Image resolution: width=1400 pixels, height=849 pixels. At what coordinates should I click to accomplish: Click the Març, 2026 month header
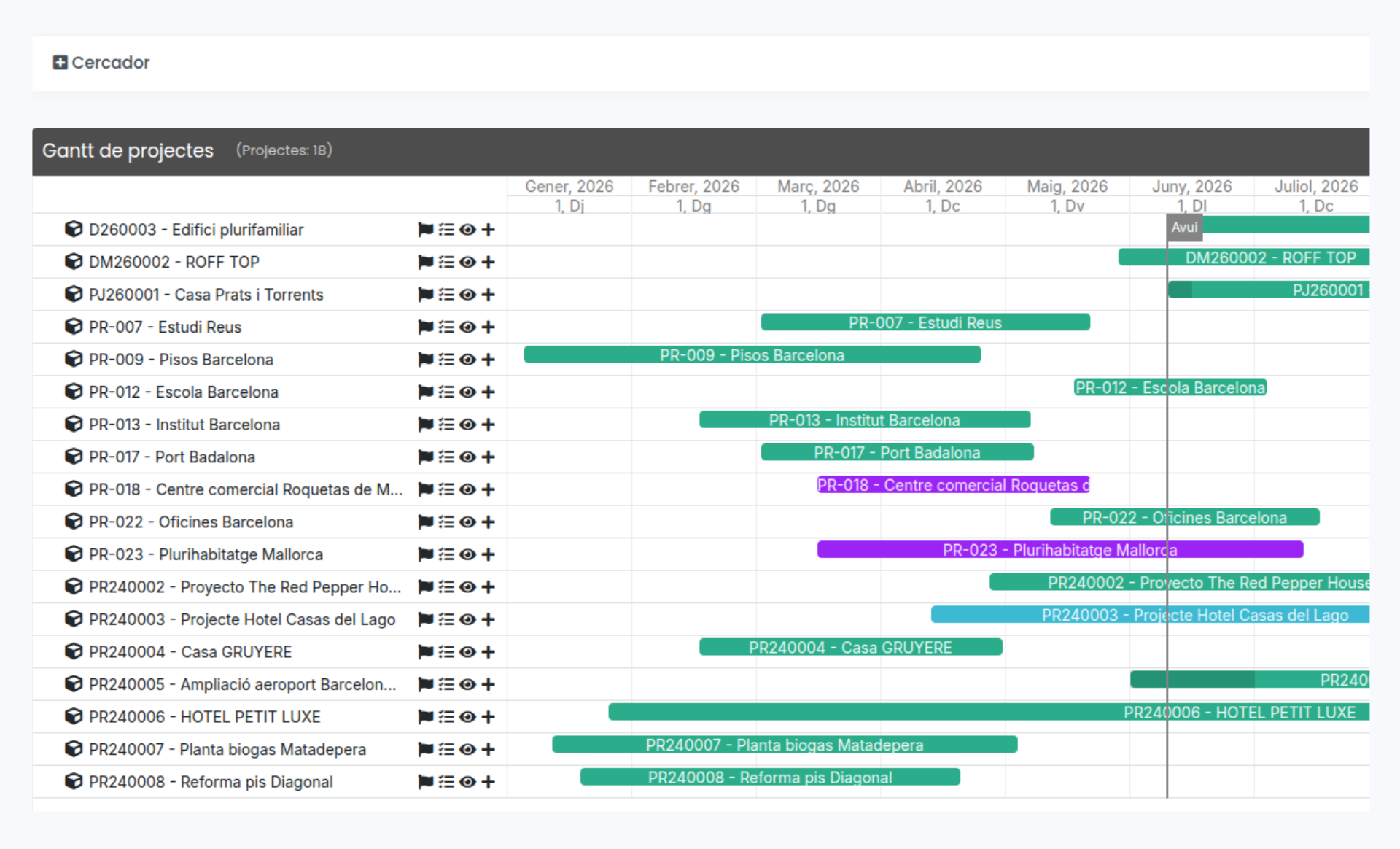(818, 187)
